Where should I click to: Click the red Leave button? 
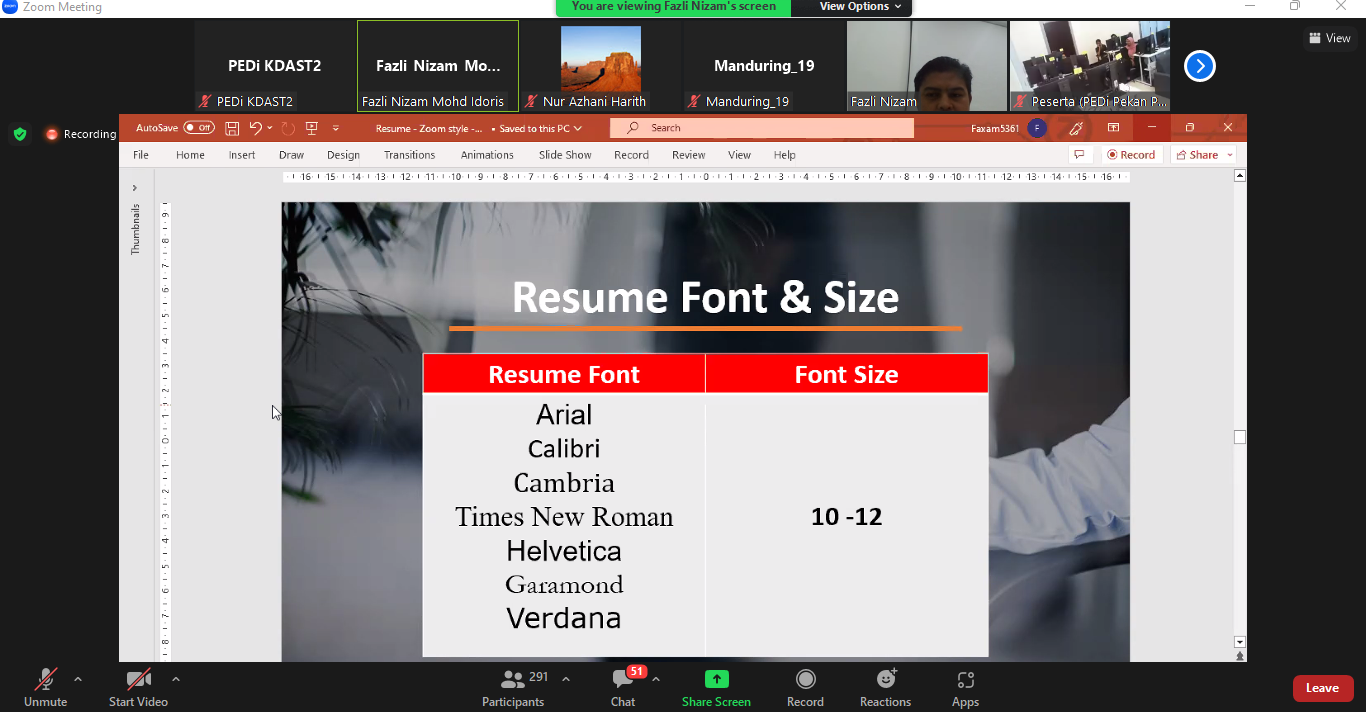[1322, 688]
